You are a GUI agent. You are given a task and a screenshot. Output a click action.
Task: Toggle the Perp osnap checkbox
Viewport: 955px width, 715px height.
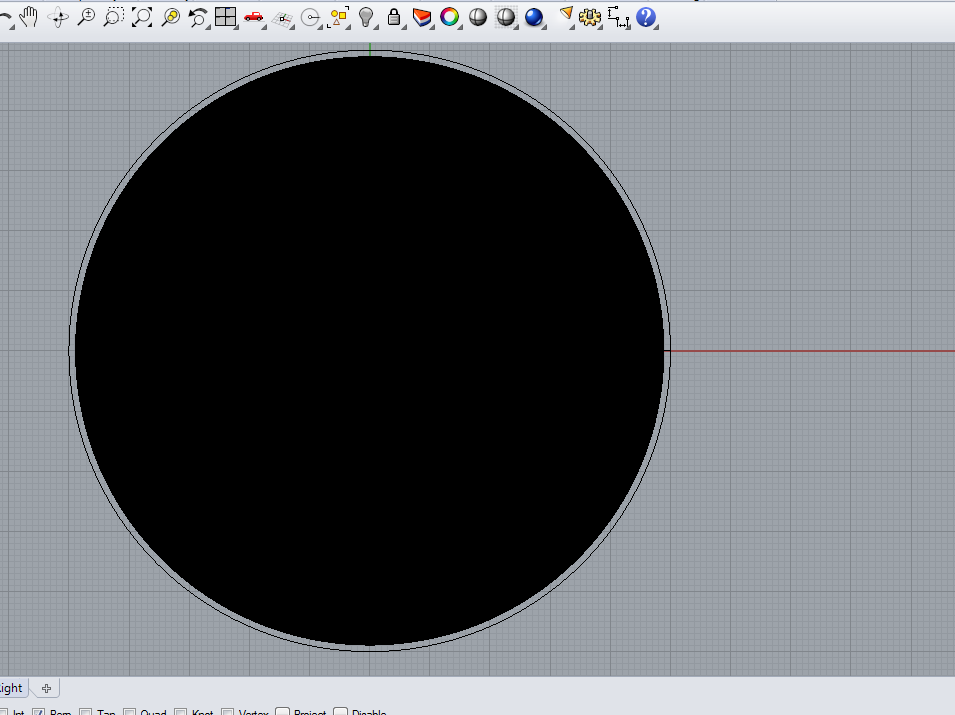38,713
